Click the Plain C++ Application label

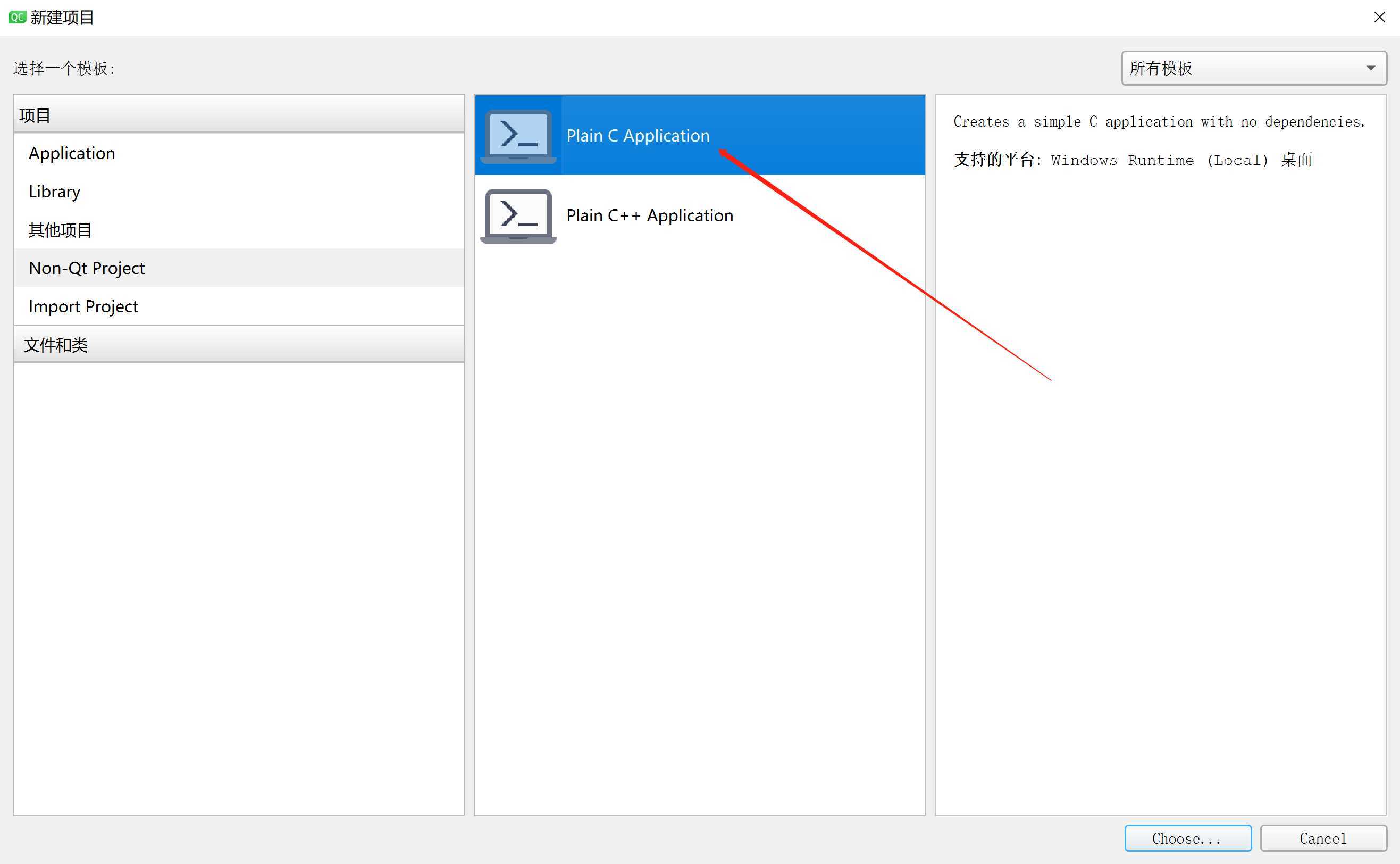650,215
